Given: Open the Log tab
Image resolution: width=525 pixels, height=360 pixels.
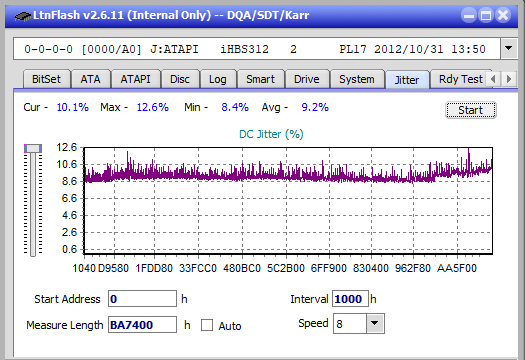Looking at the screenshot, I should pos(218,79).
